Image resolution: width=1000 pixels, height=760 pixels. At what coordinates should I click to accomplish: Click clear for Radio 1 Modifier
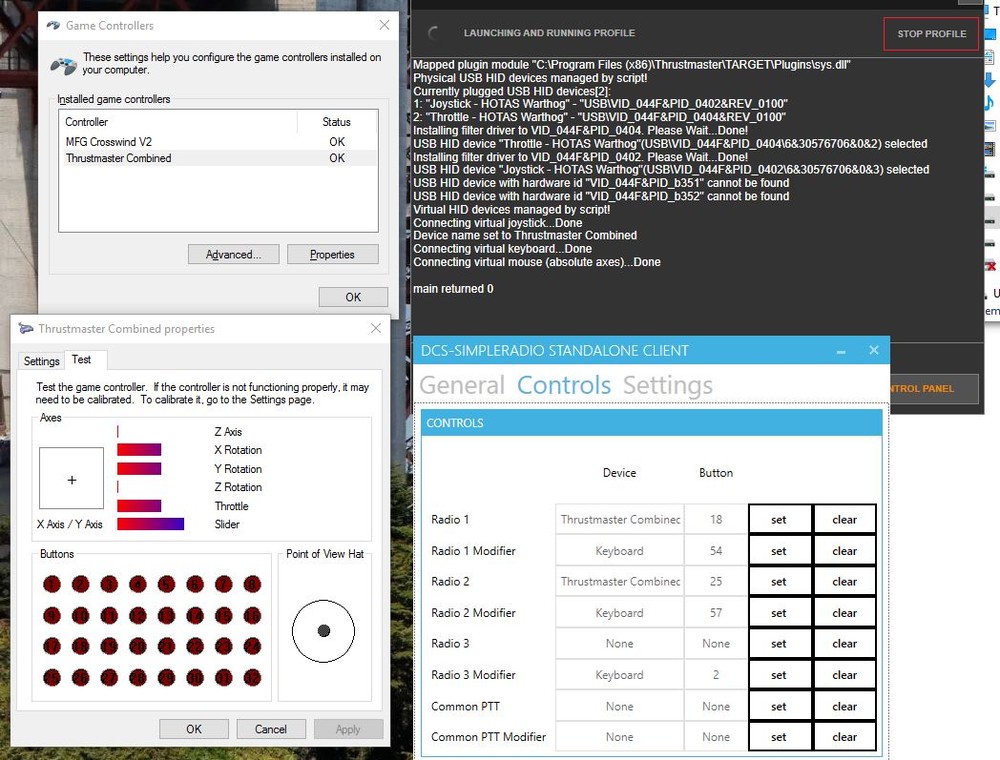844,551
